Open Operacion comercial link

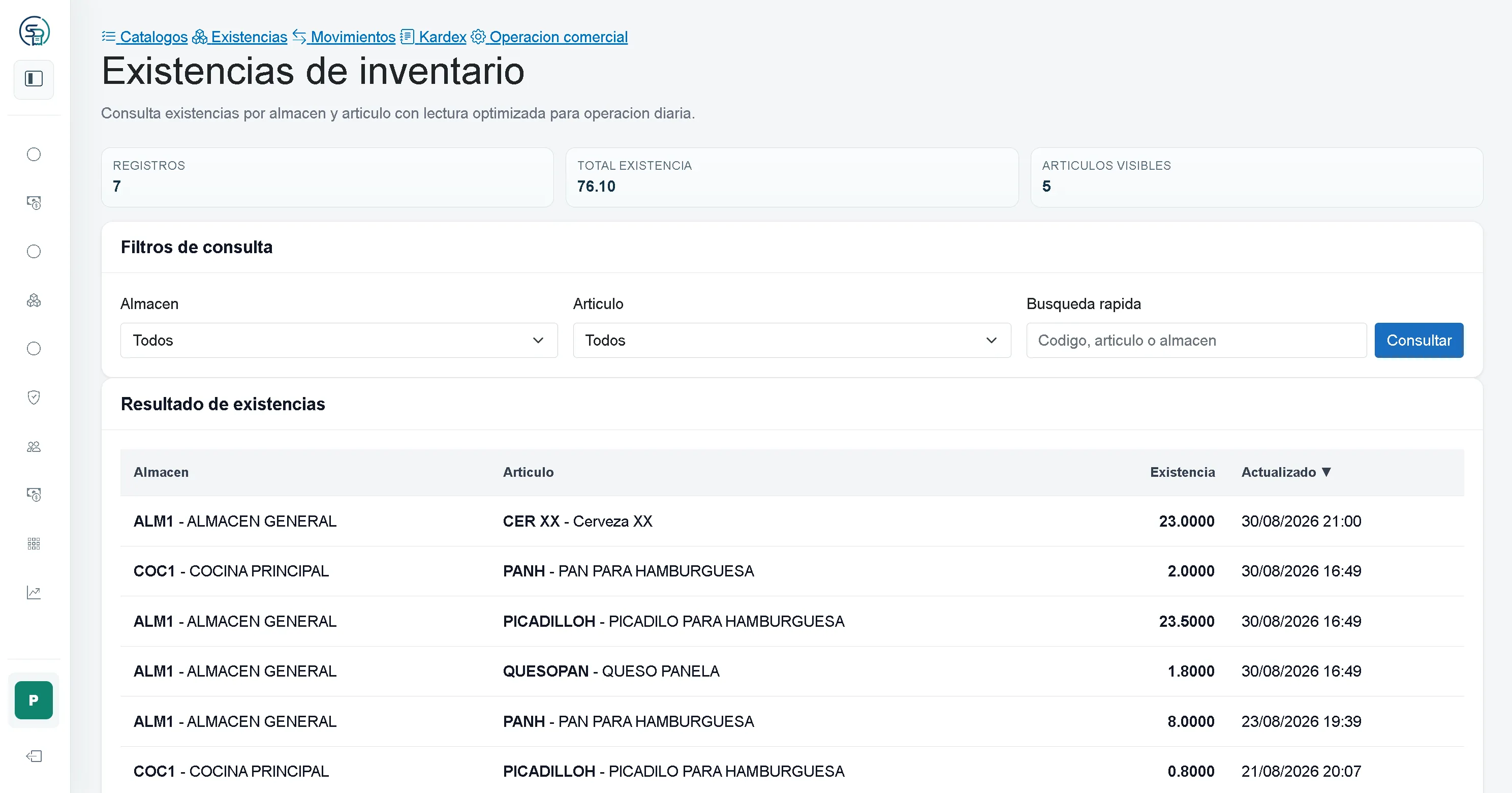558,37
